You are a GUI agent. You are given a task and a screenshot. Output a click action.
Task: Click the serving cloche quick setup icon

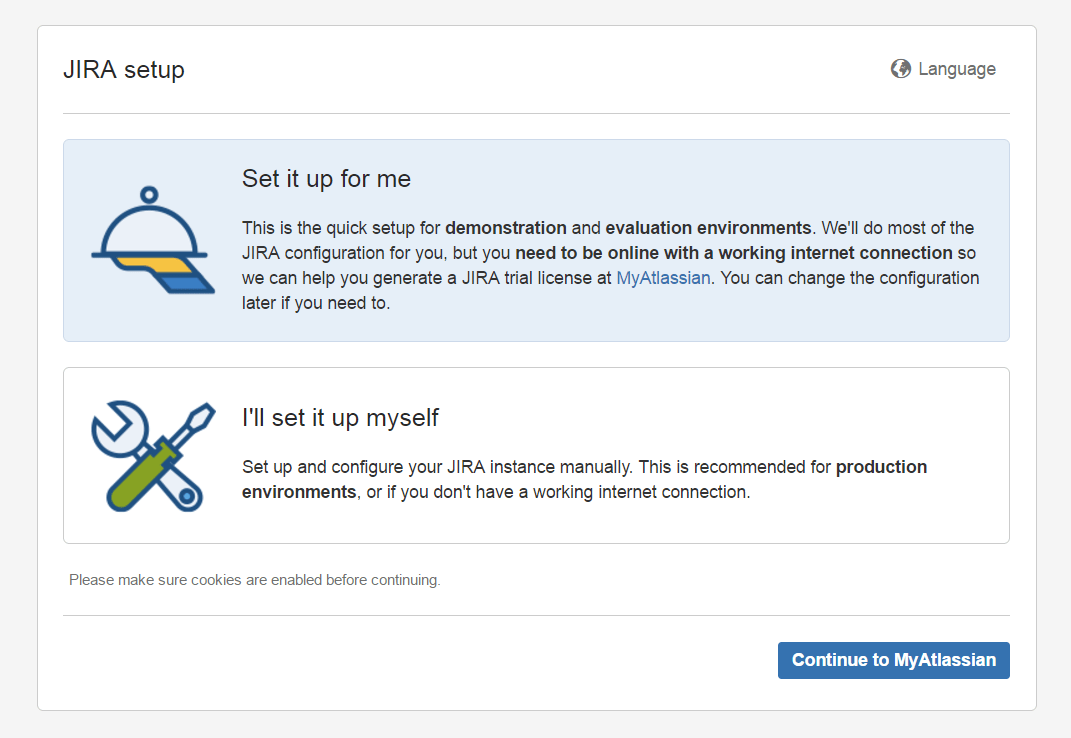click(152, 241)
